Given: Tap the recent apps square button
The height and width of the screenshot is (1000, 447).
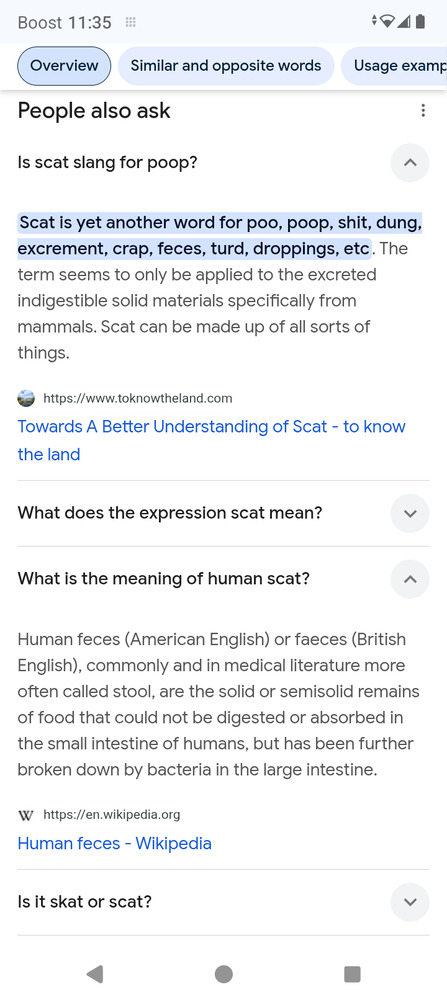Looking at the screenshot, I should point(352,974).
